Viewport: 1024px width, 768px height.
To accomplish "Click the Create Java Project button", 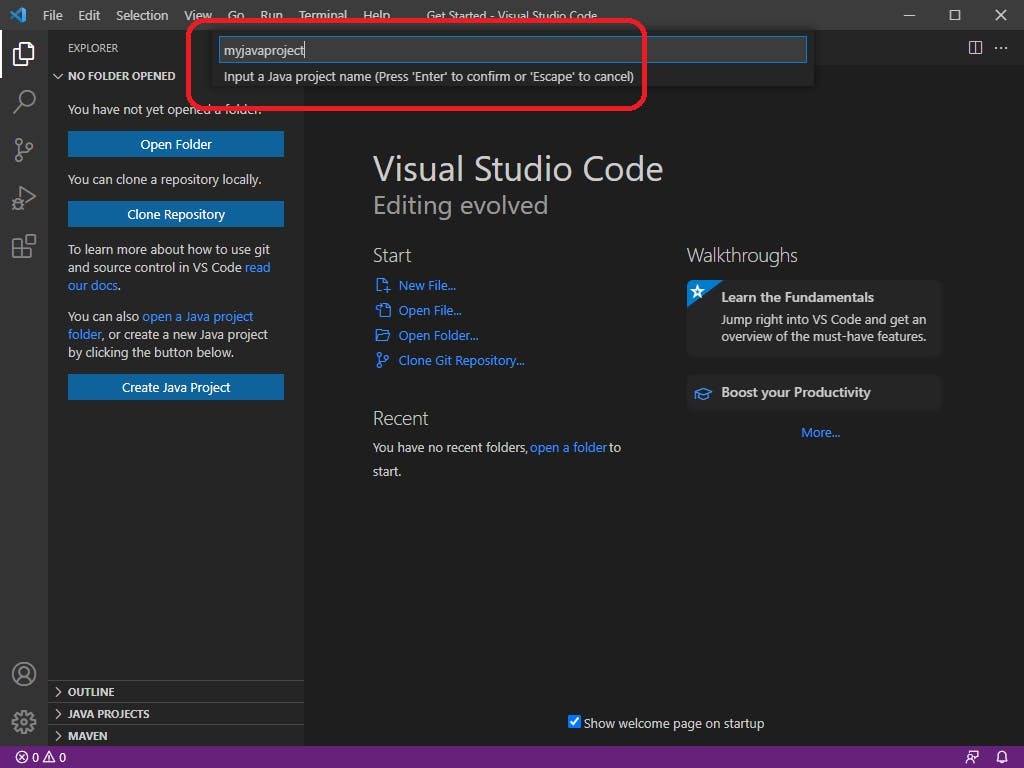I will click(176, 387).
